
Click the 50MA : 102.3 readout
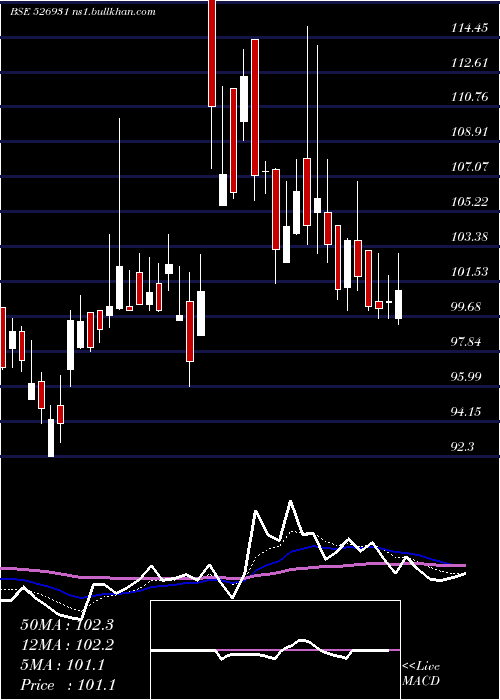[x=67, y=625]
